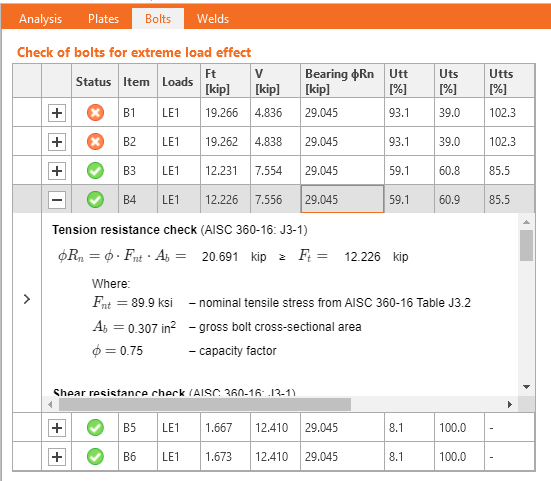Click the green check status for B6

point(95,456)
